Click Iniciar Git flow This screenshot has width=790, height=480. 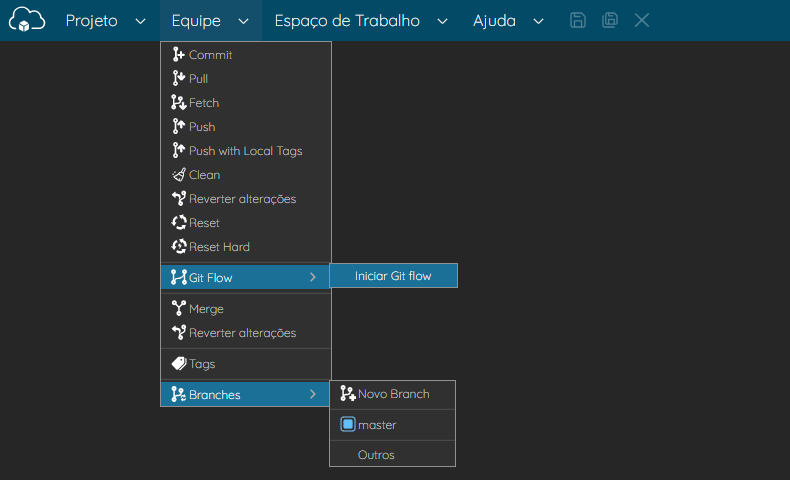[393, 276]
